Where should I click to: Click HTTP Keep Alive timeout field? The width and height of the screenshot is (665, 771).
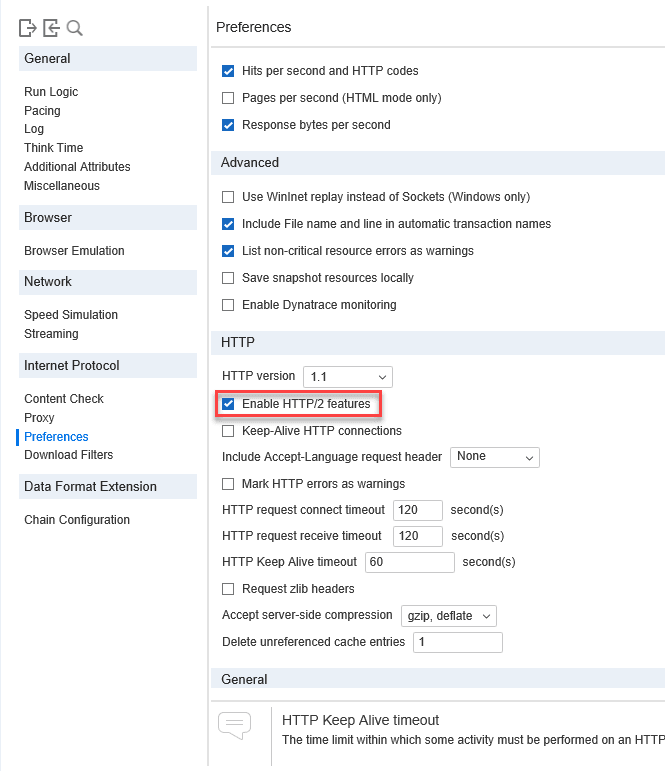pos(409,563)
